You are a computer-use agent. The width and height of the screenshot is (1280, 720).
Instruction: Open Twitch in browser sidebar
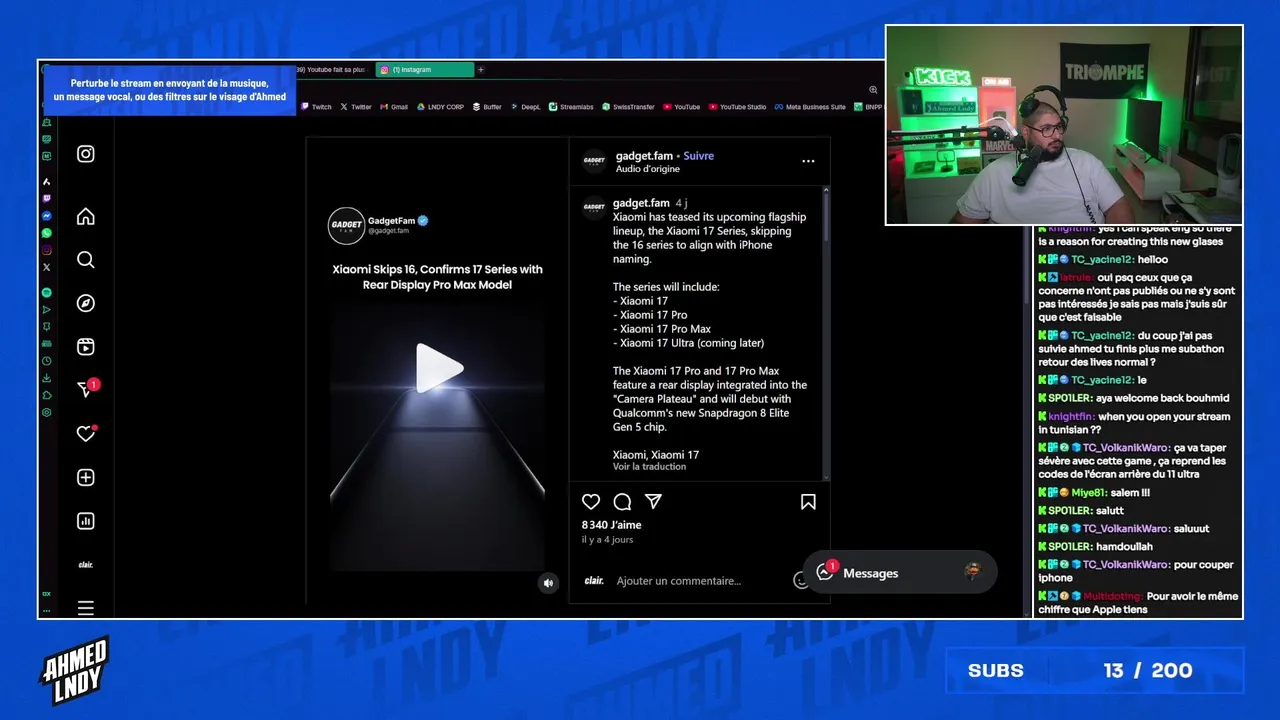pyautogui.click(x=46, y=198)
